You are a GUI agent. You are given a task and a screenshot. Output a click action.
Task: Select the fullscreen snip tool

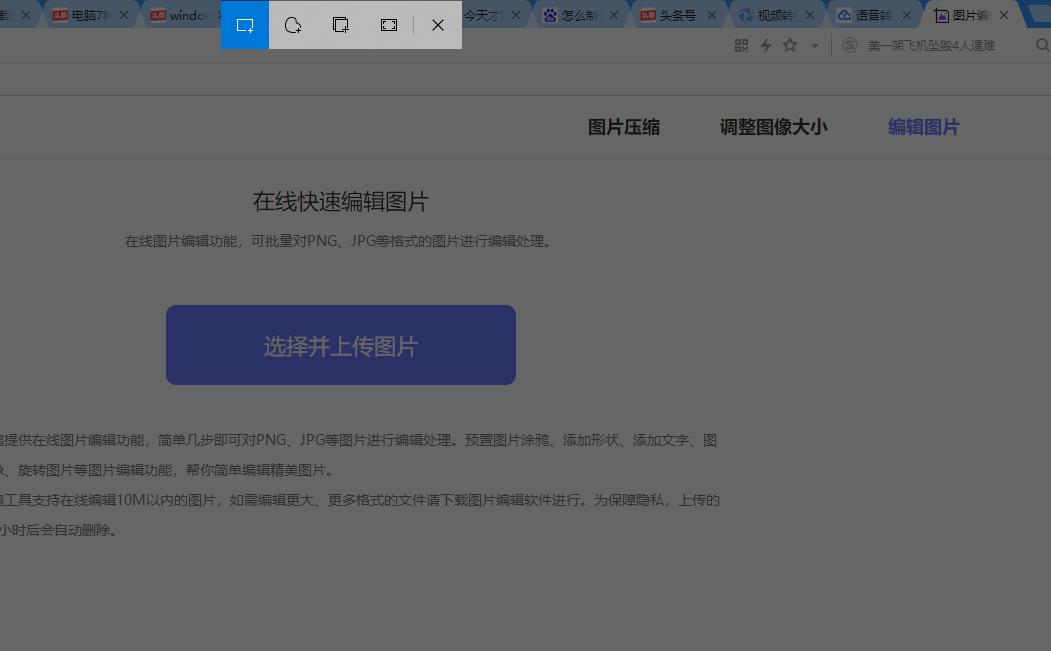click(388, 25)
